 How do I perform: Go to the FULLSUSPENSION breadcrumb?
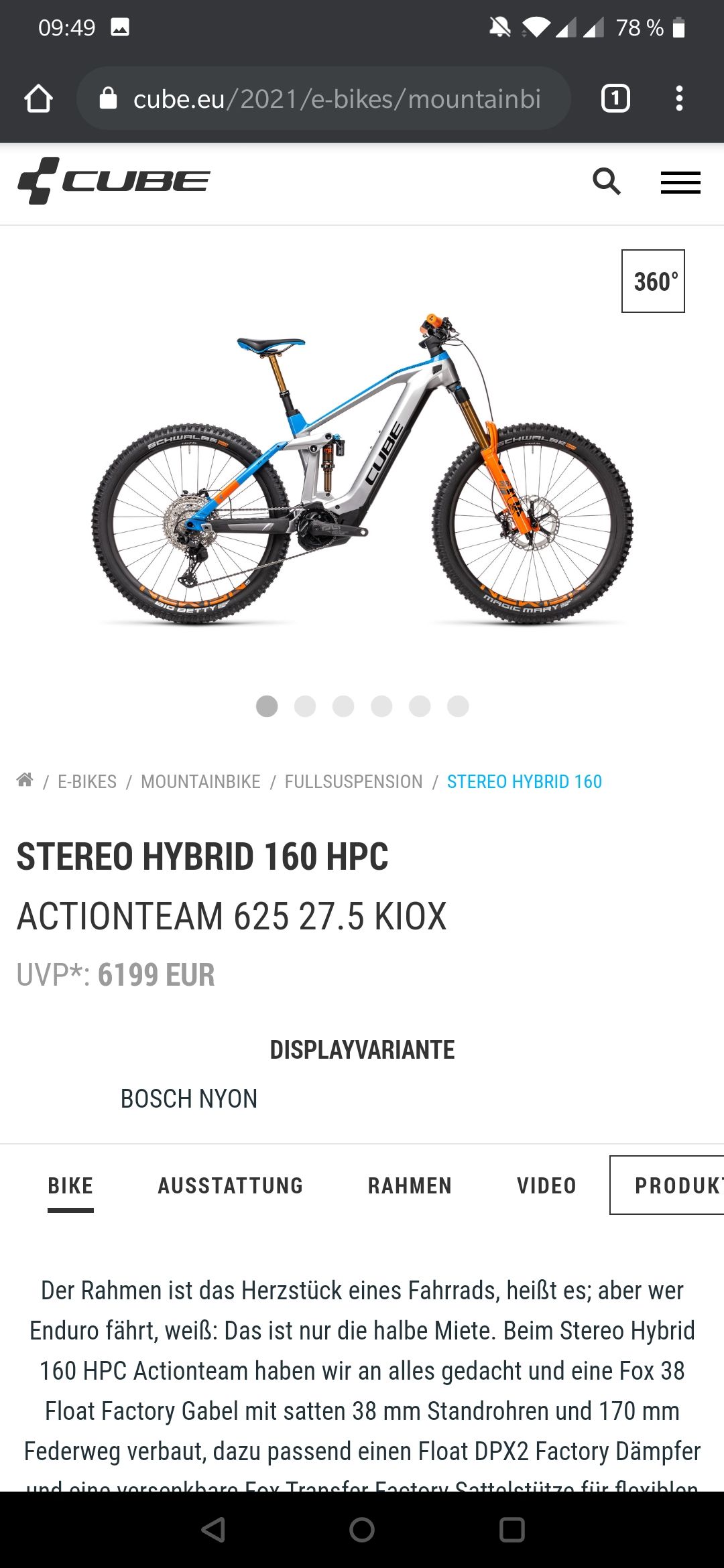353,781
